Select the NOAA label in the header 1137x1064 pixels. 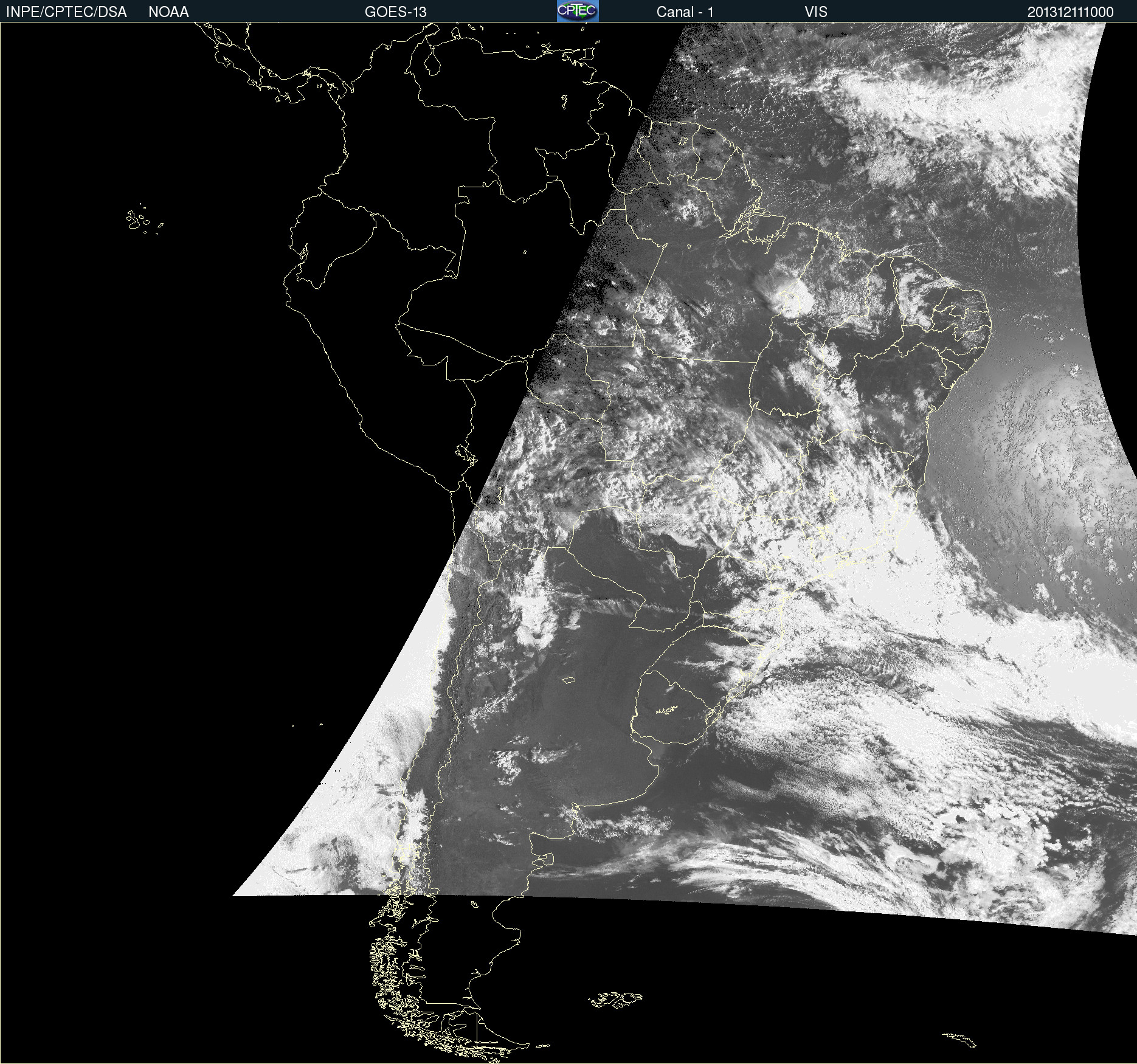pyautogui.click(x=168, y=12)
